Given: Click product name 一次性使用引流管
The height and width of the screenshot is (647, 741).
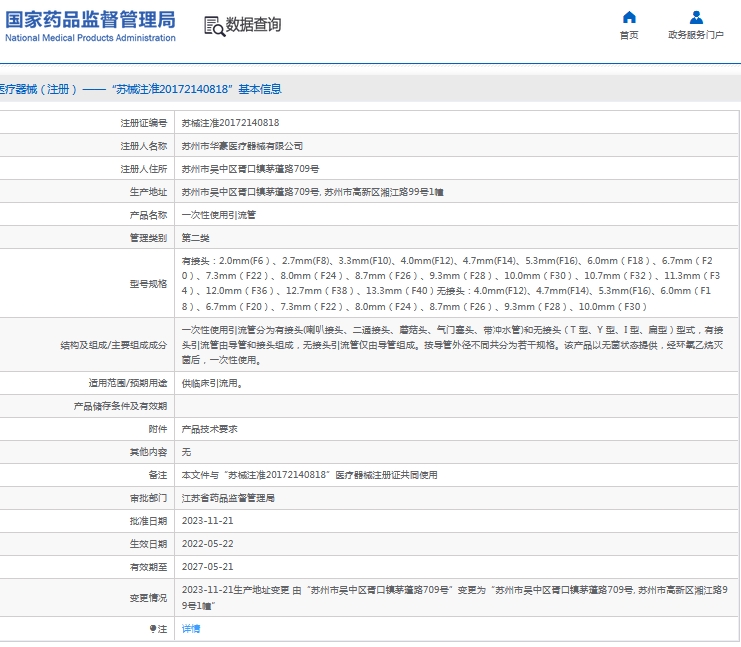Looking at the screenshot, I should point(218,215).
